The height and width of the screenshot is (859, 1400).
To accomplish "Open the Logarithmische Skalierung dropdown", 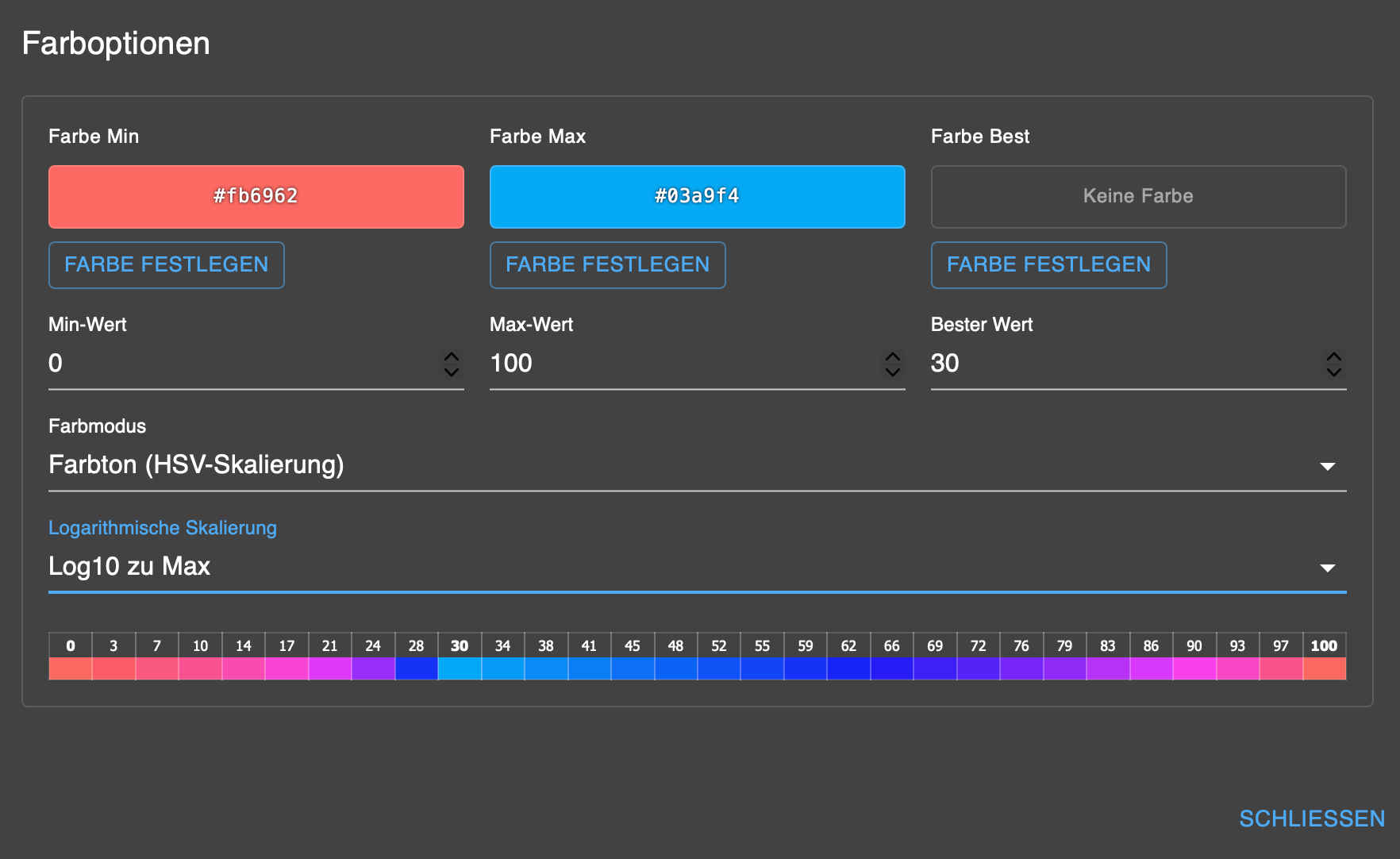I will (x=698, y=567).
